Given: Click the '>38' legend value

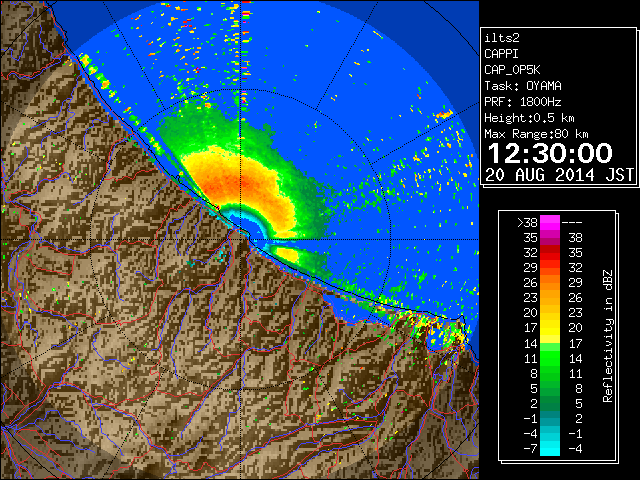Looking at the screenshot, I should click(527, 223).
